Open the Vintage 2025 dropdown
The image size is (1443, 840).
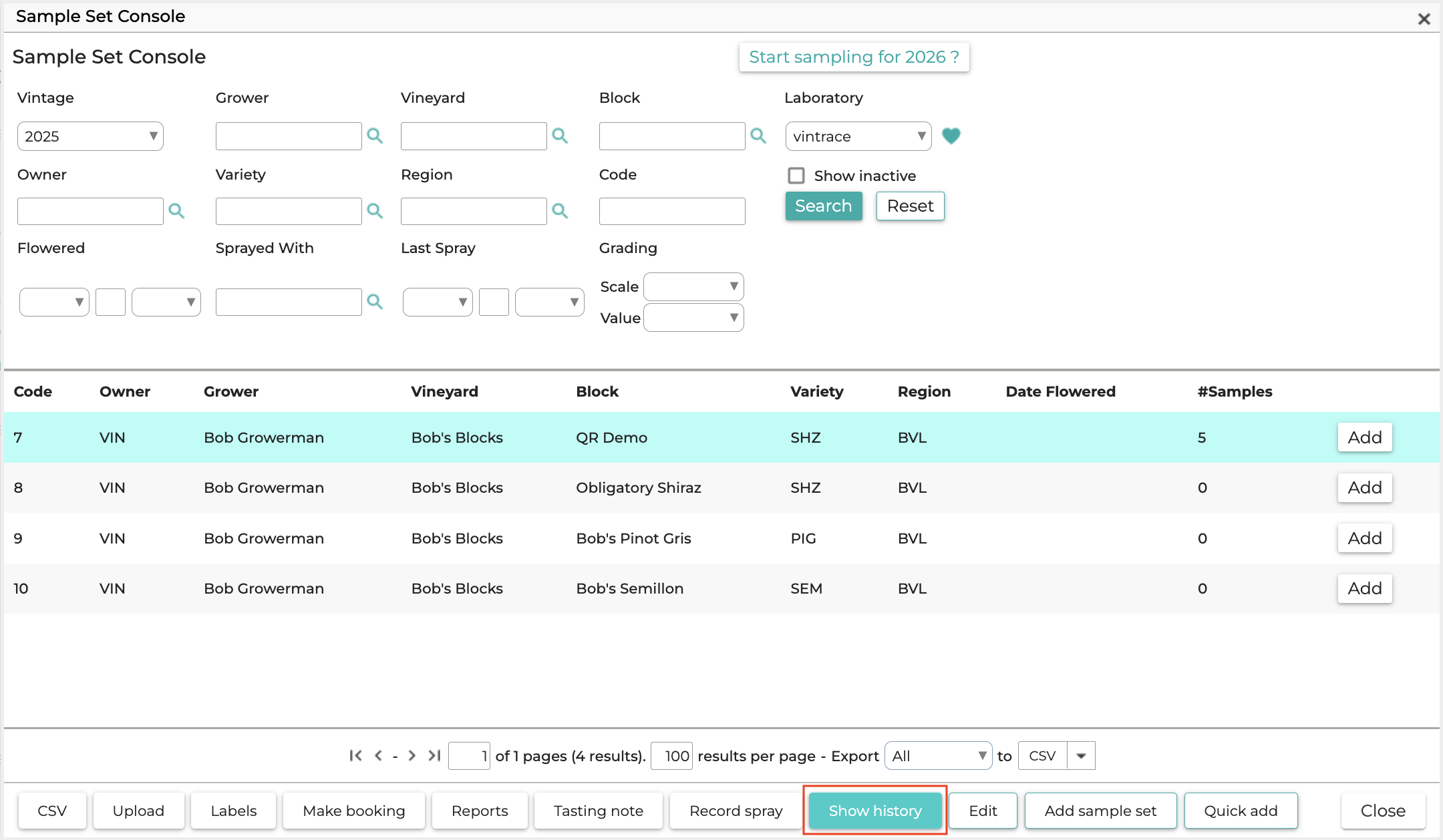point(90,136)
